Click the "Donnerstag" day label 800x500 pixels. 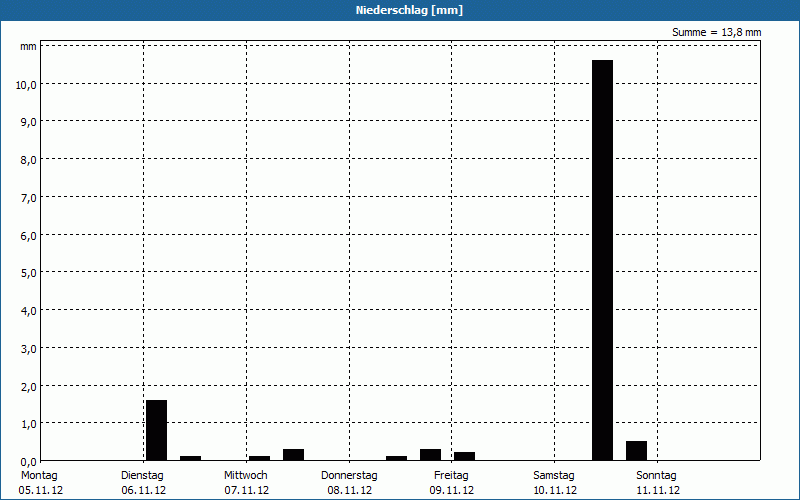(x=349, y=476)
